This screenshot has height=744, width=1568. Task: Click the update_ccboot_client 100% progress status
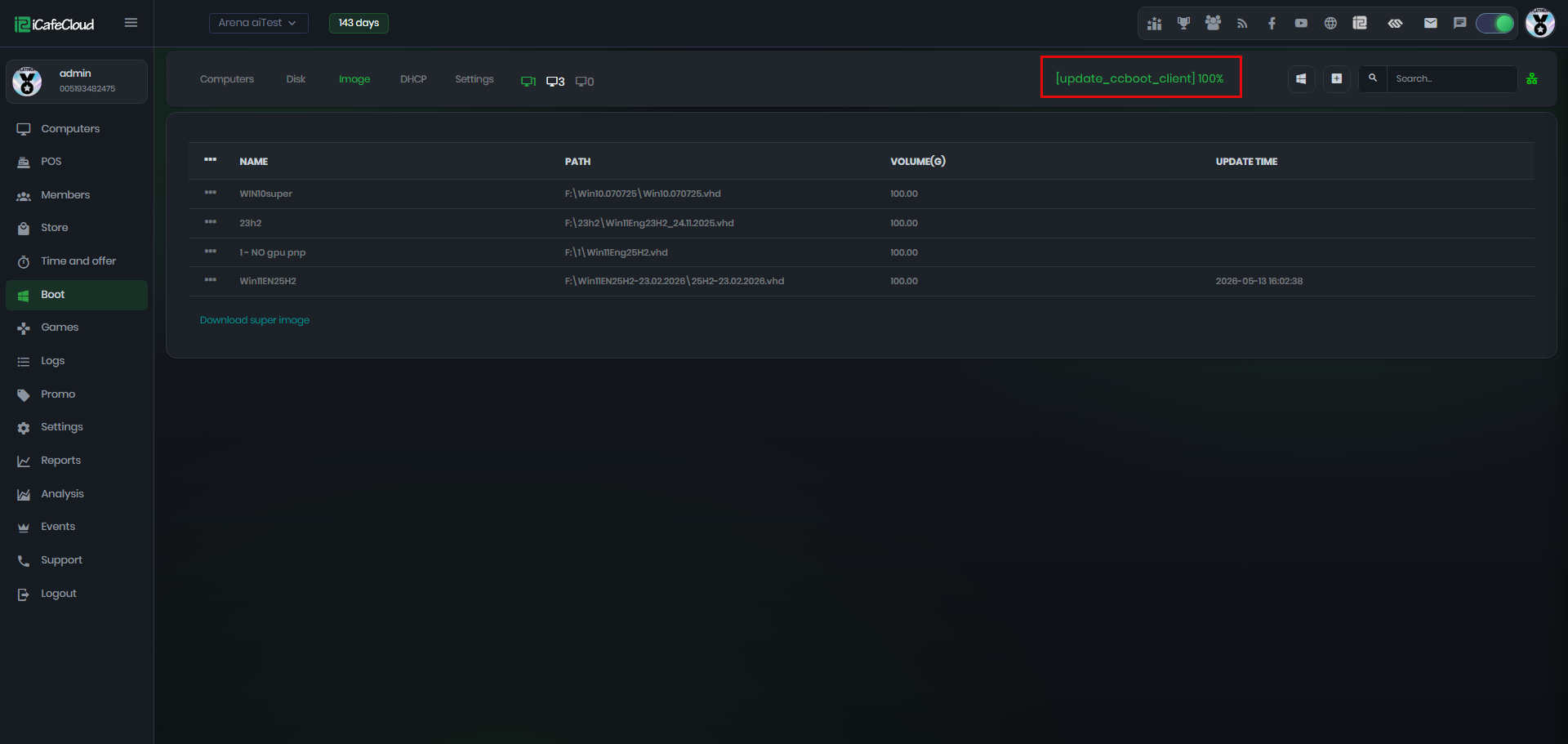click(x=1139, y=78)
